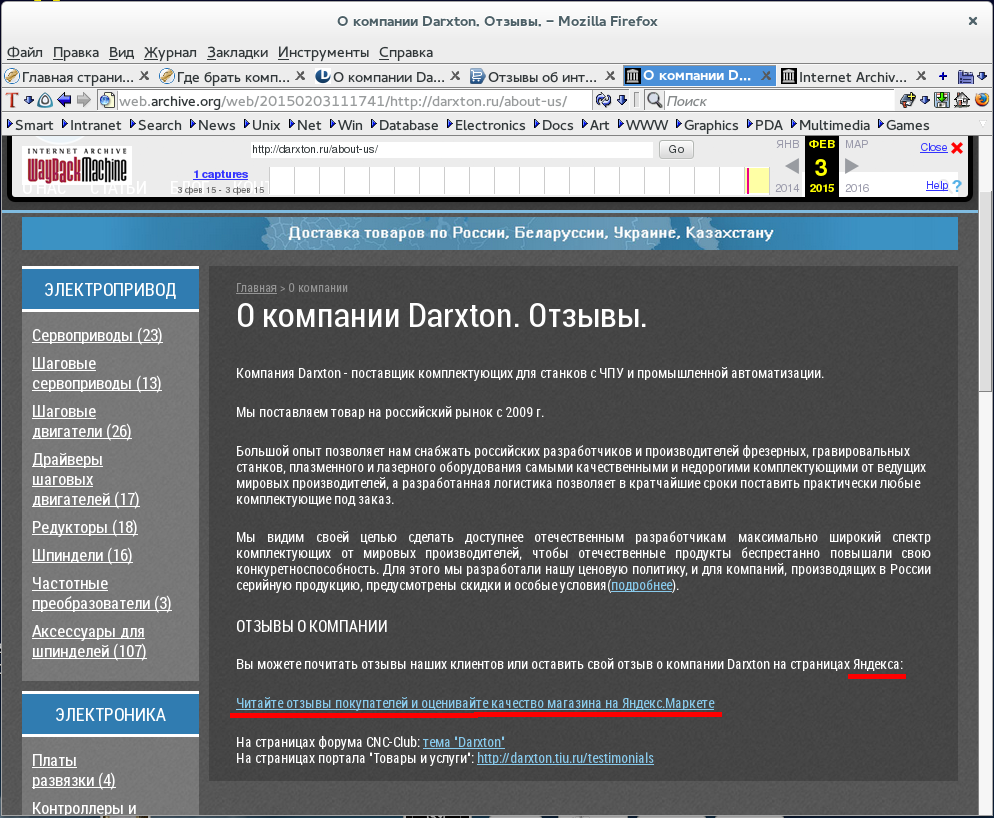Open a new tab with the plus icon
994x818 pixels.
[943, 76]
